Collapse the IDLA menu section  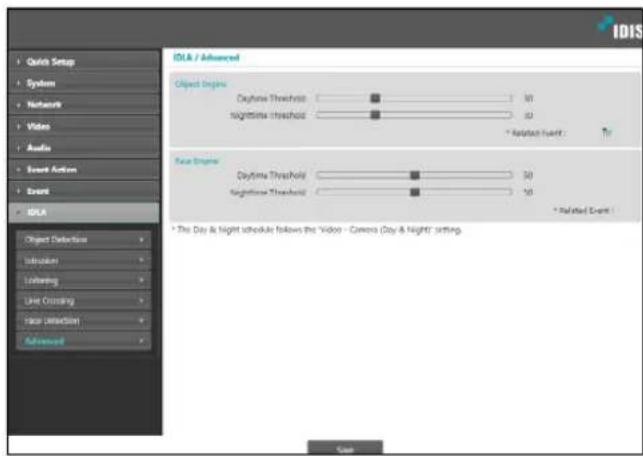point(84,212)
